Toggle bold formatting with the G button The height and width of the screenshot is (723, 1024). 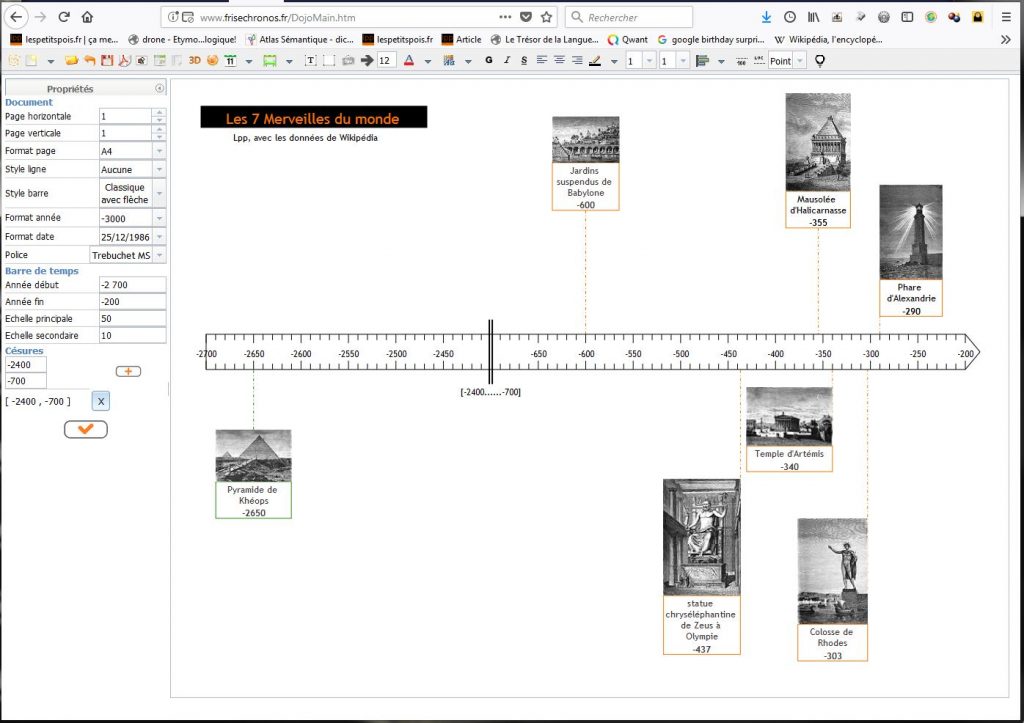(488, 61)
